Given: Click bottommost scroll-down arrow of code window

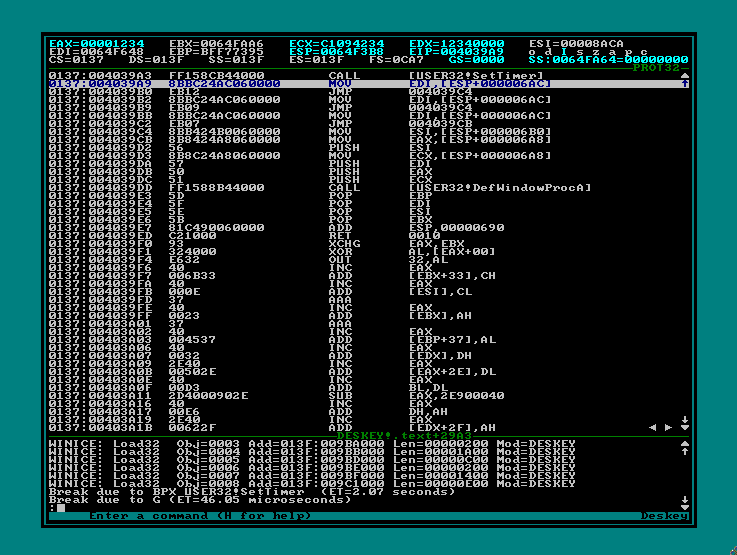Looking at the screenshot, I should (684, 427).
